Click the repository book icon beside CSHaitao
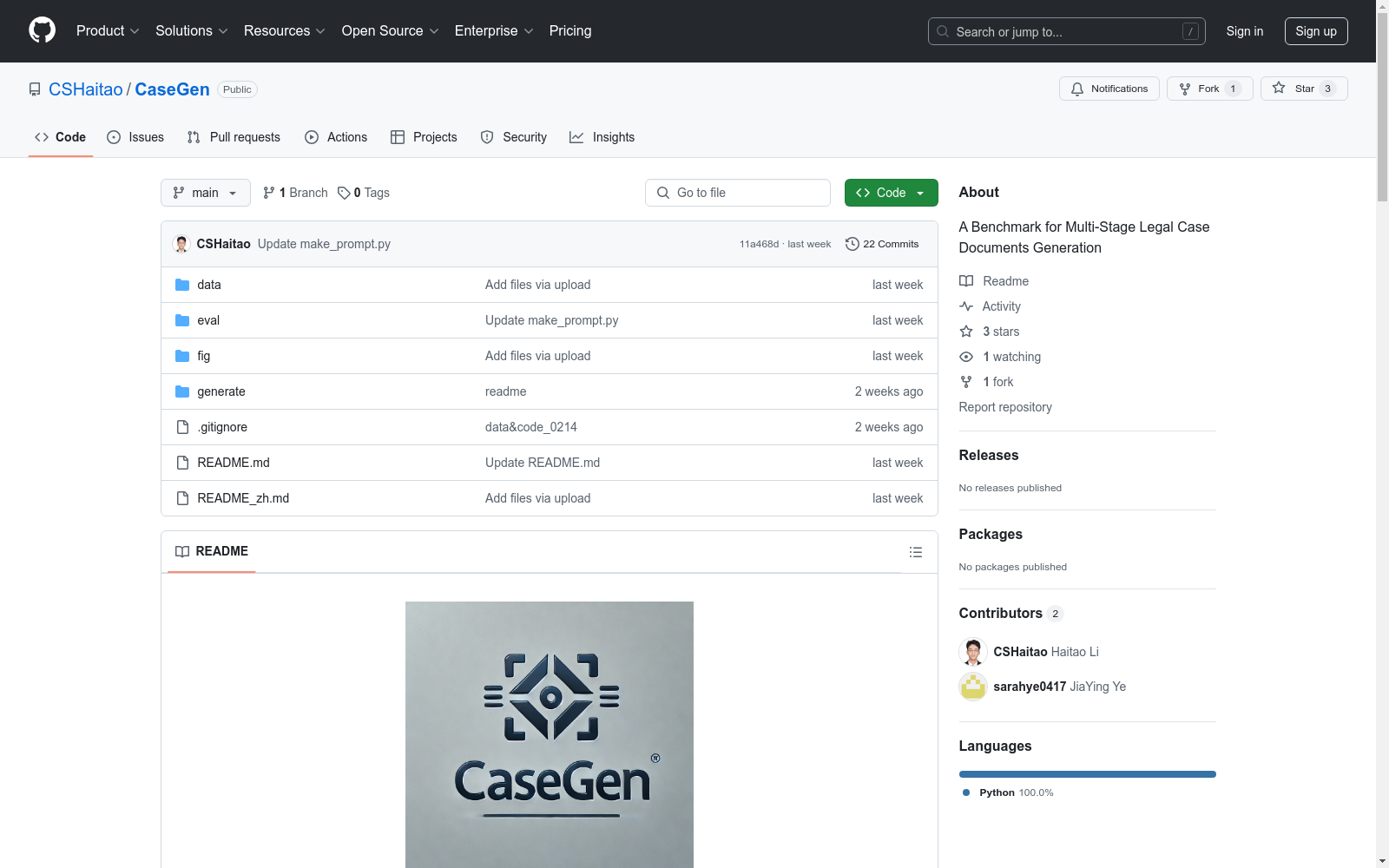Image resolution: width=1389 pixels, height=868 pixels. coord(35,89)
